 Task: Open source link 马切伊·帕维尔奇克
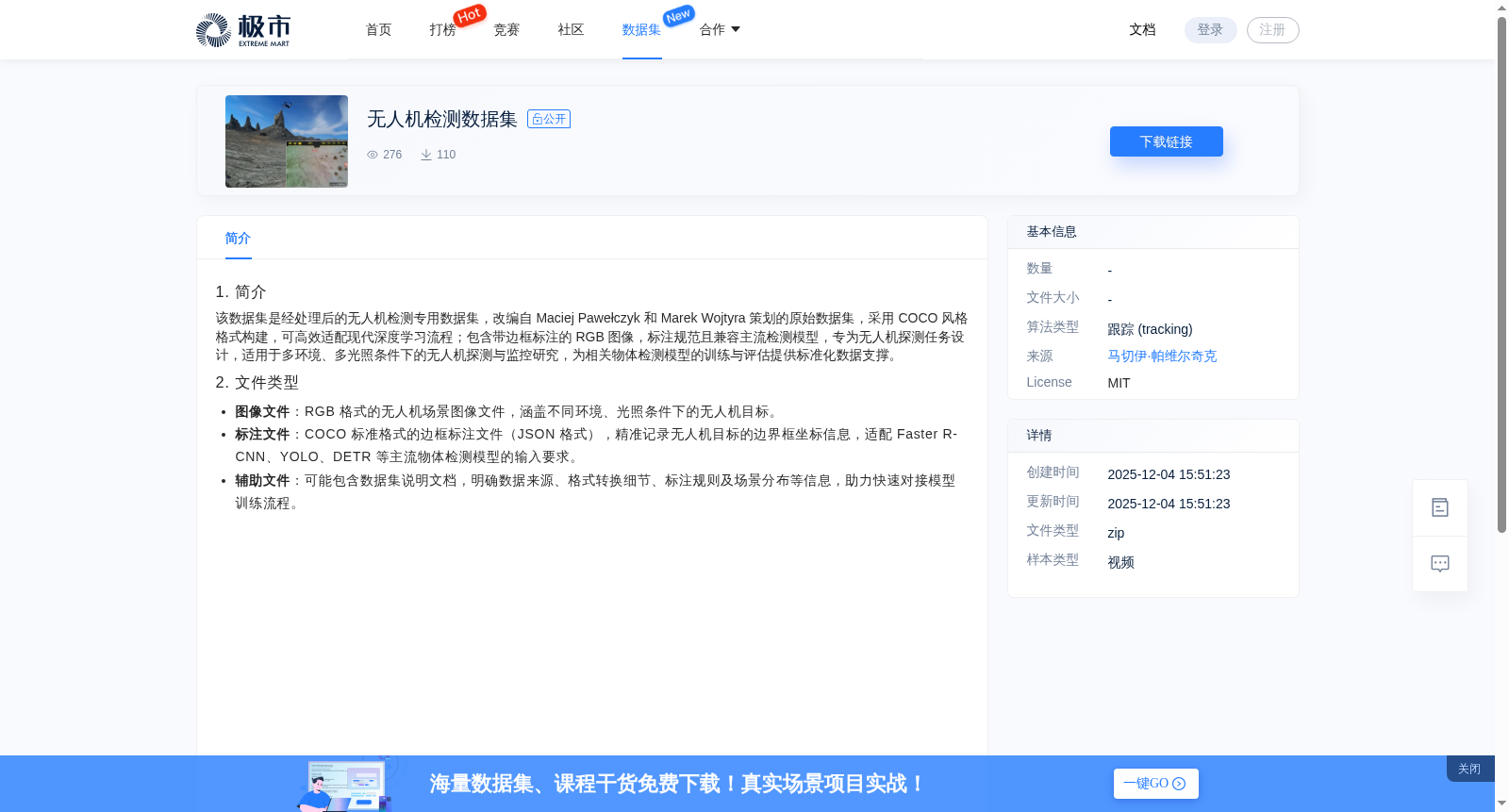click(1162, 356)
